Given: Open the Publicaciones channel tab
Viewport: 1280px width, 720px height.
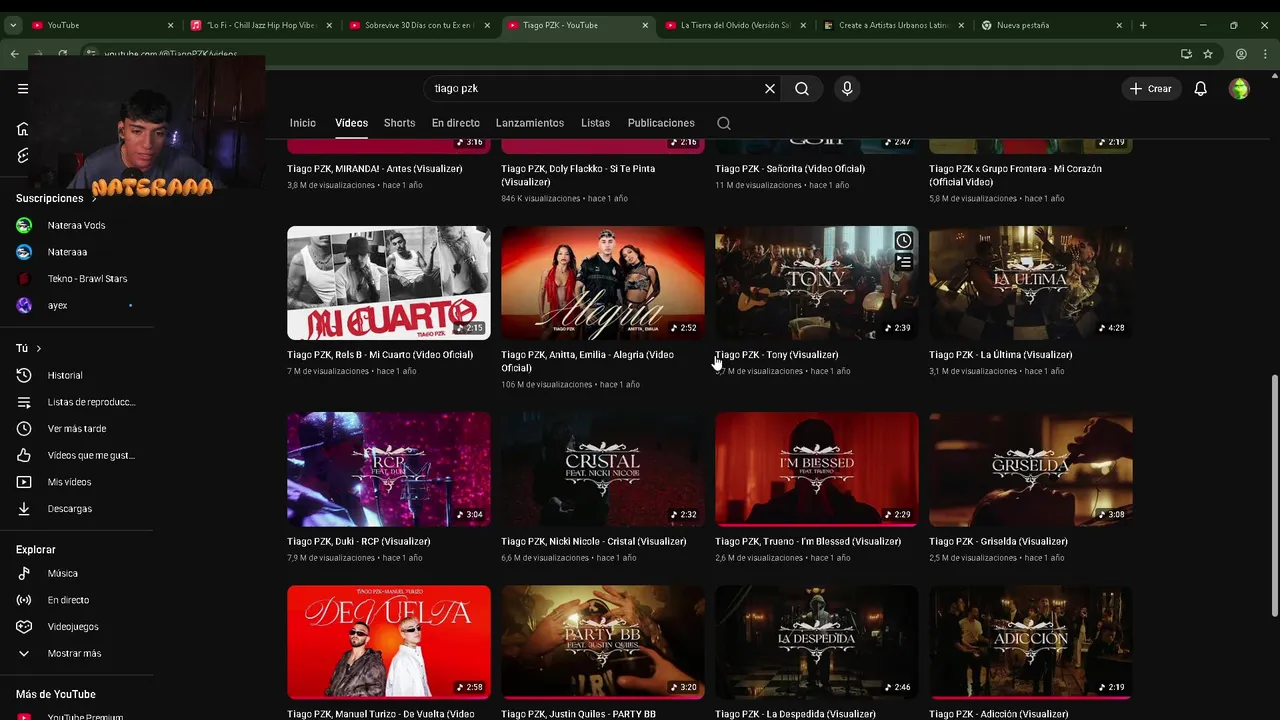Looking at the screenshot, I should [x=661, y=123].
